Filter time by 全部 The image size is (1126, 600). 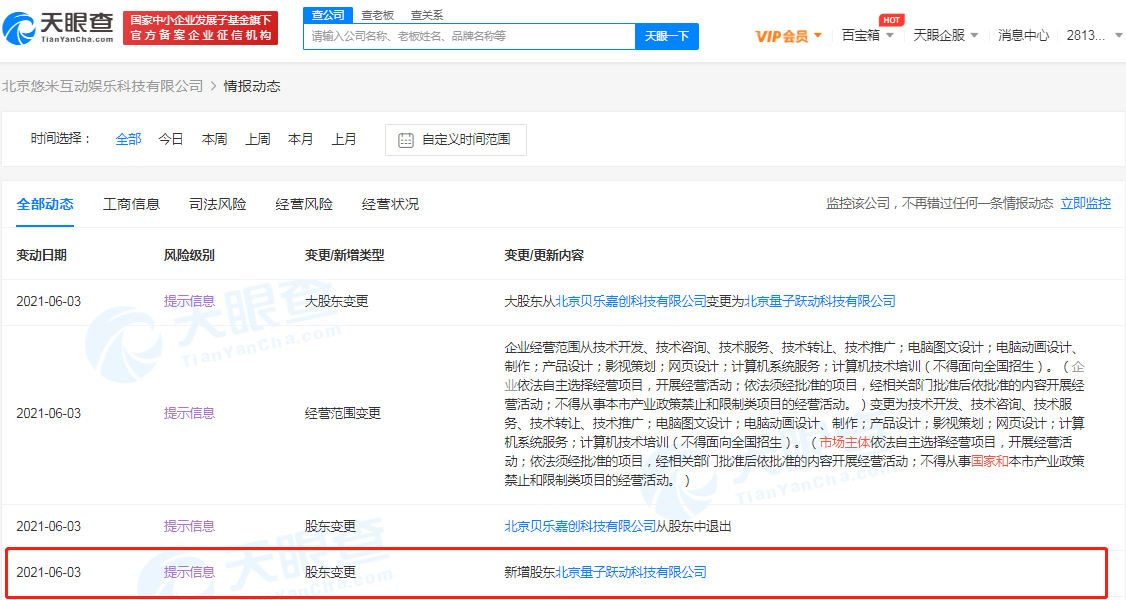128,139
